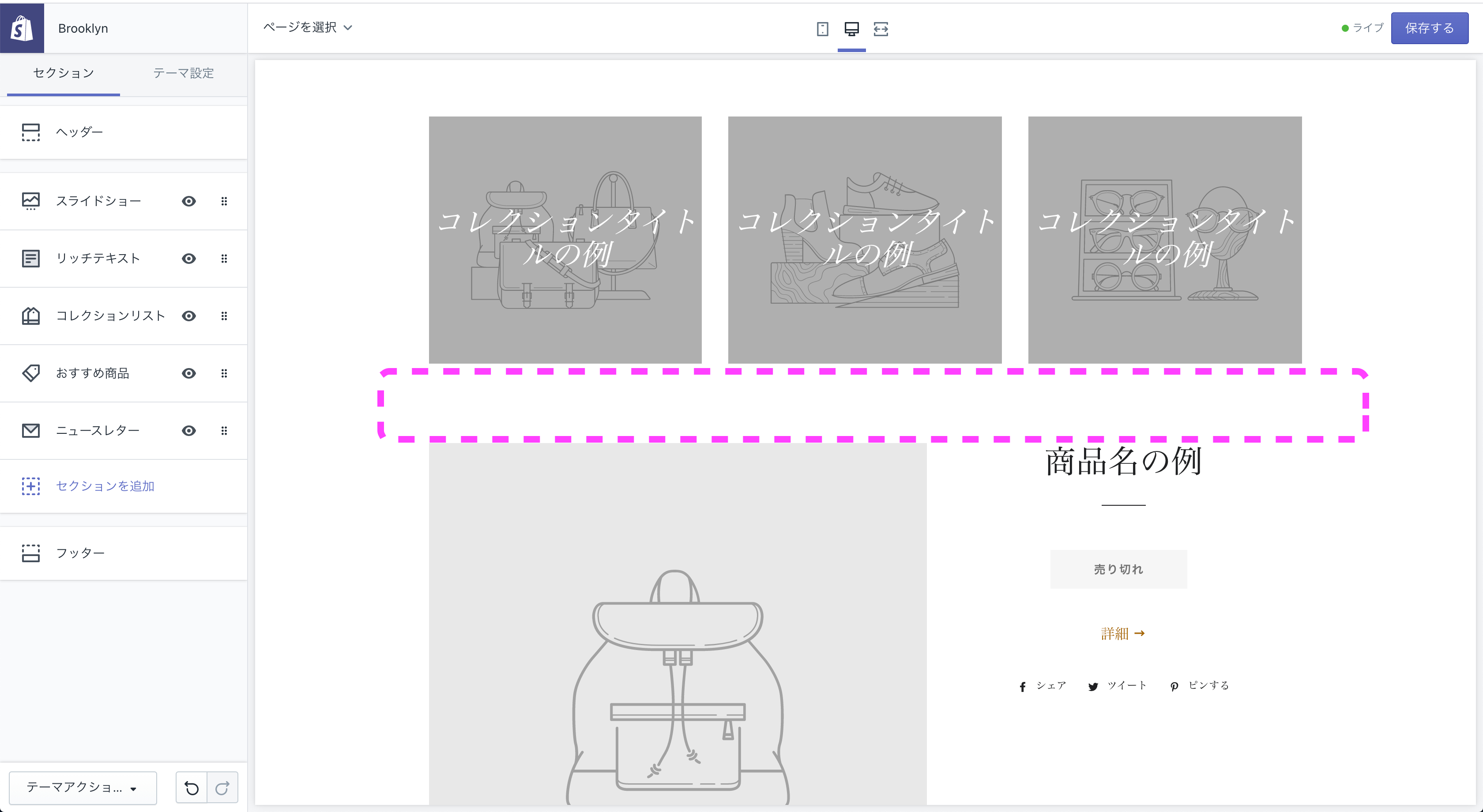The image size is (1483, 812).
Task: Toggle visibility of the ニュースレター section
Action: point(189,430)
